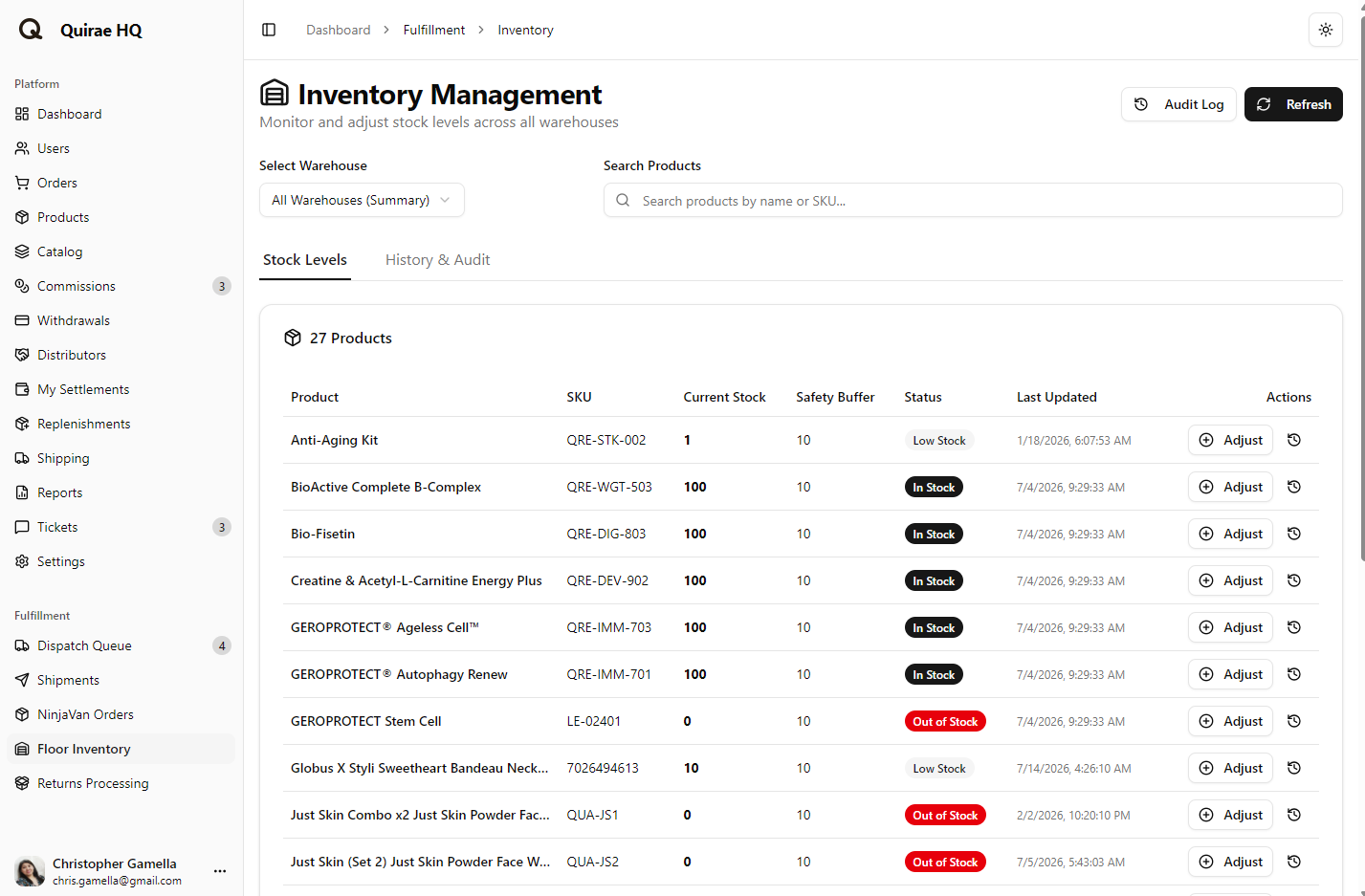Switch theme with the sun icon
Image resolution: width=1365 pixels, height=896 pixels.
coord(1326,30)
